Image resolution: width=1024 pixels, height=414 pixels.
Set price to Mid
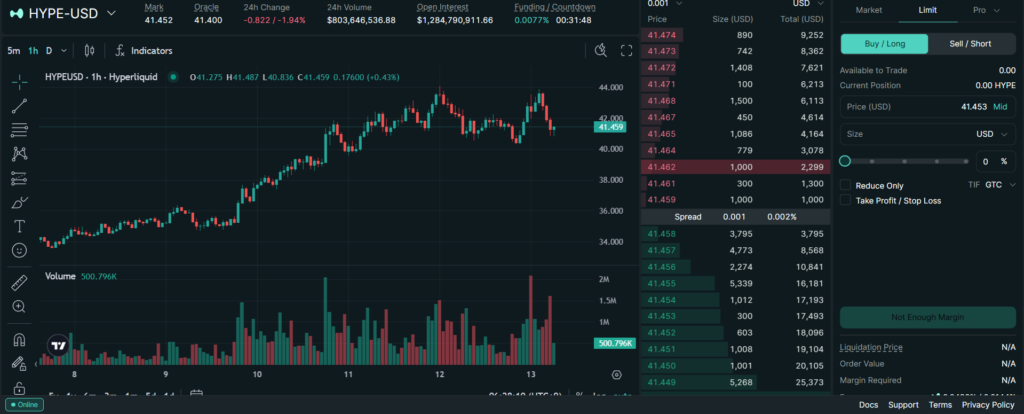coord(1000,106)
